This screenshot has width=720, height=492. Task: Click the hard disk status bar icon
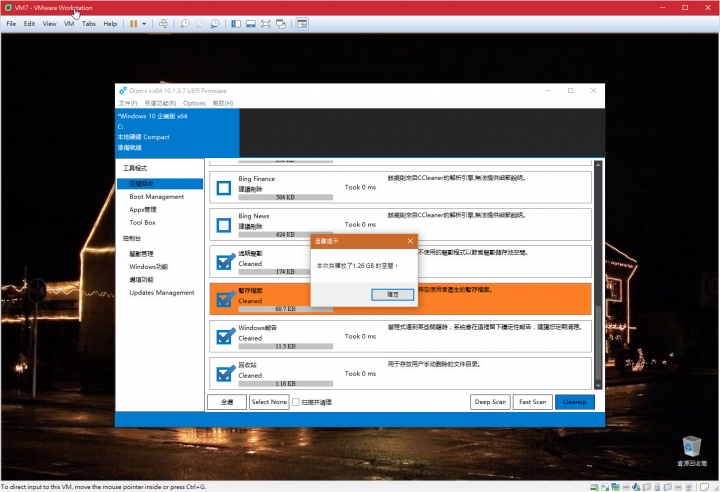(594, 487)
